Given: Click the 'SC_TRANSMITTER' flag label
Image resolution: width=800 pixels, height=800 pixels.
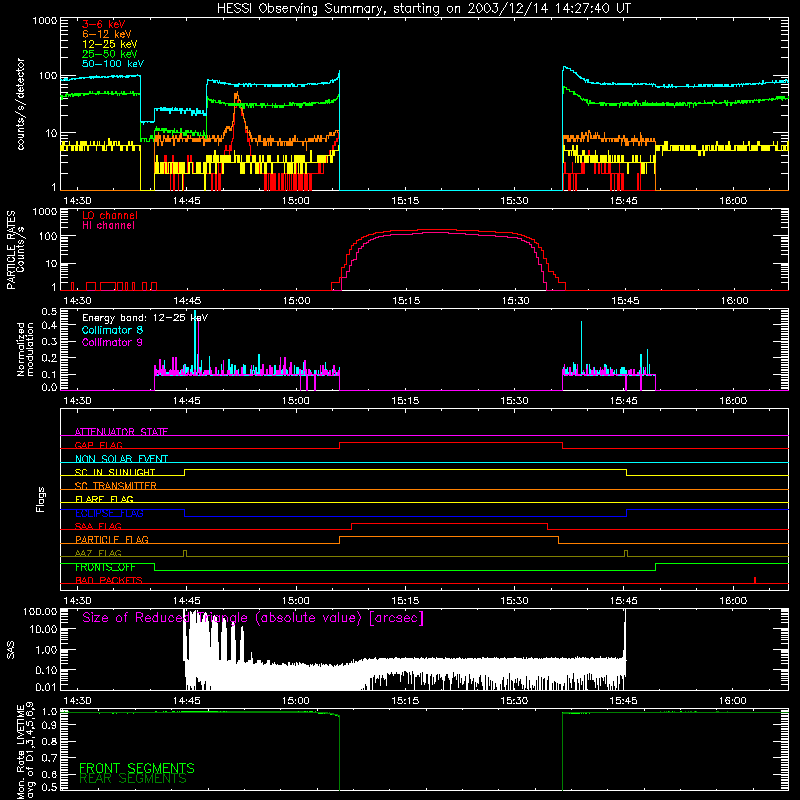Looking at the screenshot, I should coord(116,485).
